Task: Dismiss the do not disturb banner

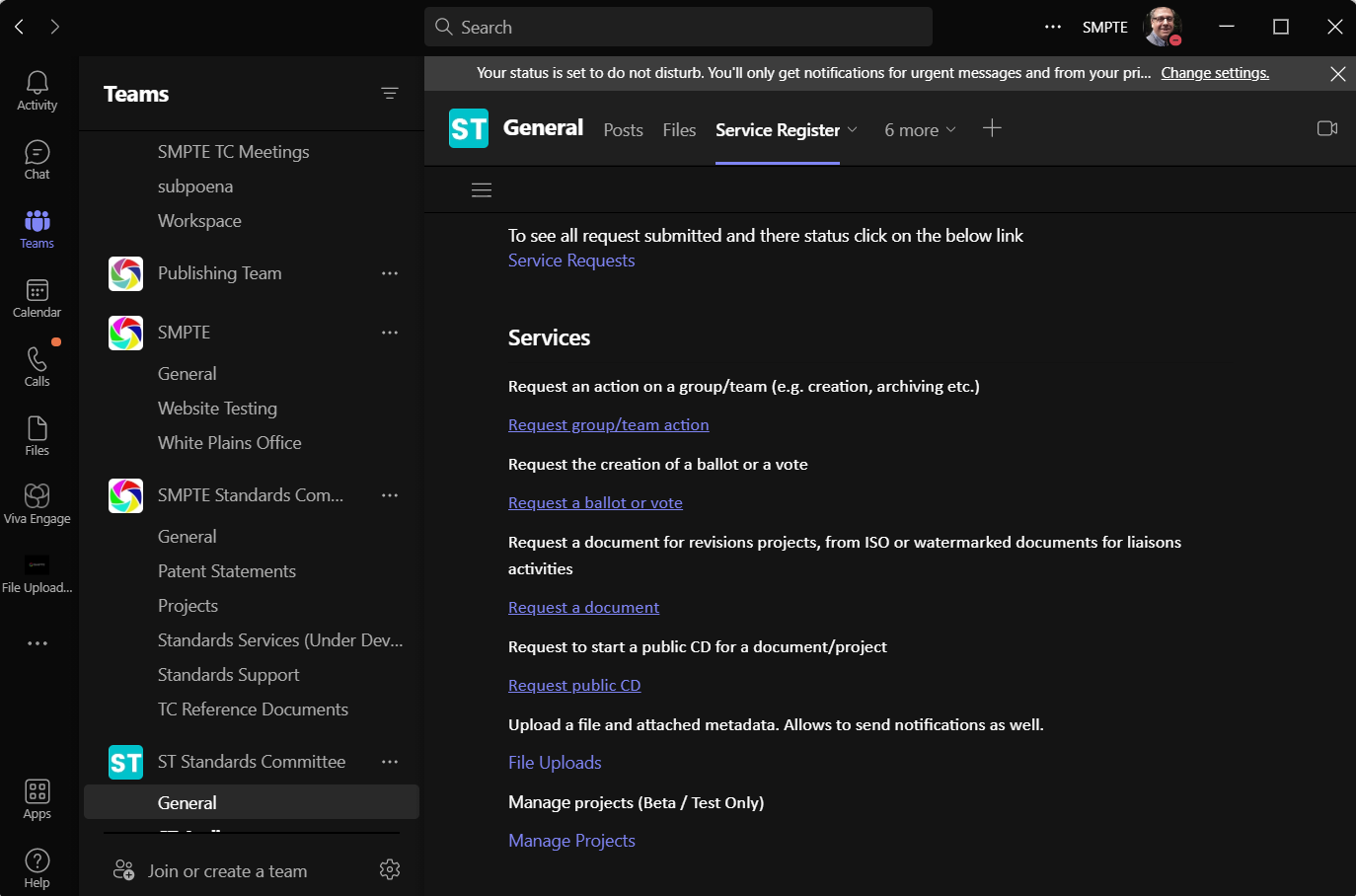Action: [1337, 74]
